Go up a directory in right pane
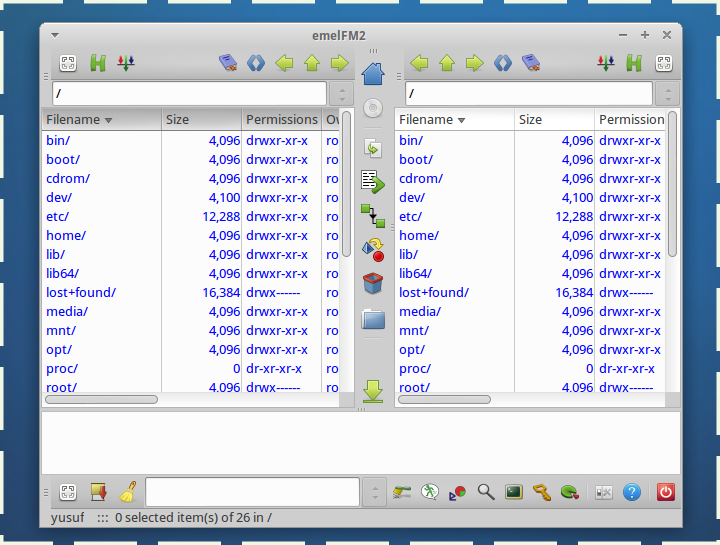720x545 pixels. click(x=447, y=63)
